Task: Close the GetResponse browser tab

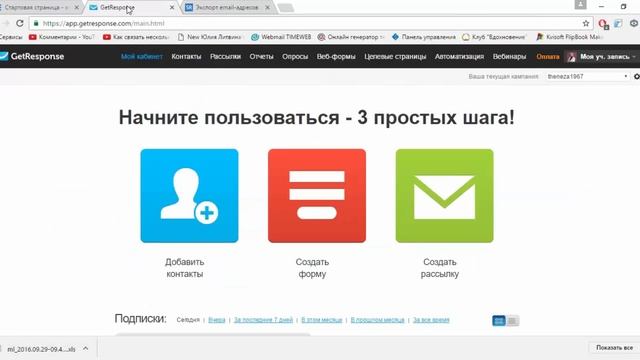Action: 172,7
